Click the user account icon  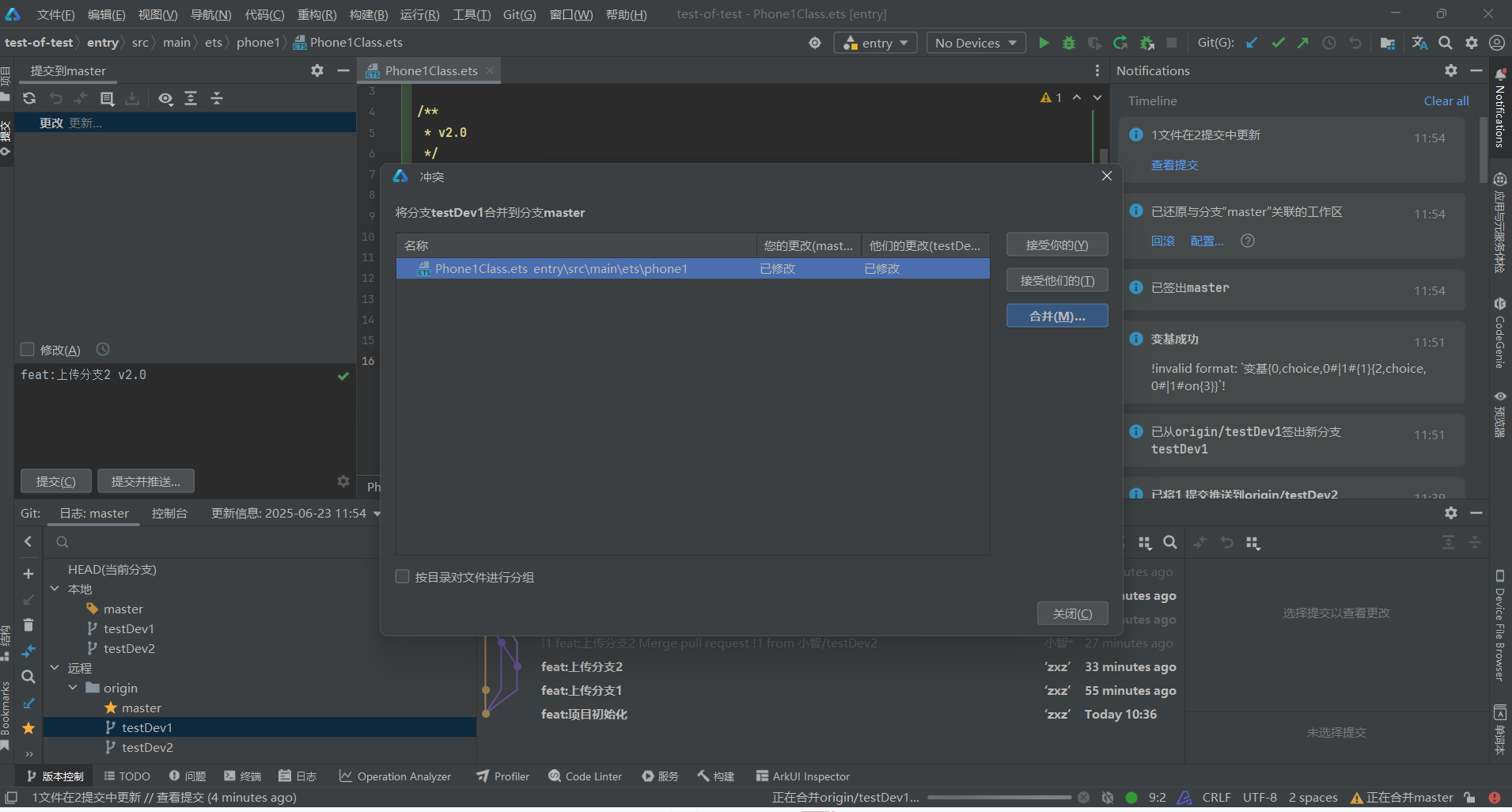point(1497,43)
